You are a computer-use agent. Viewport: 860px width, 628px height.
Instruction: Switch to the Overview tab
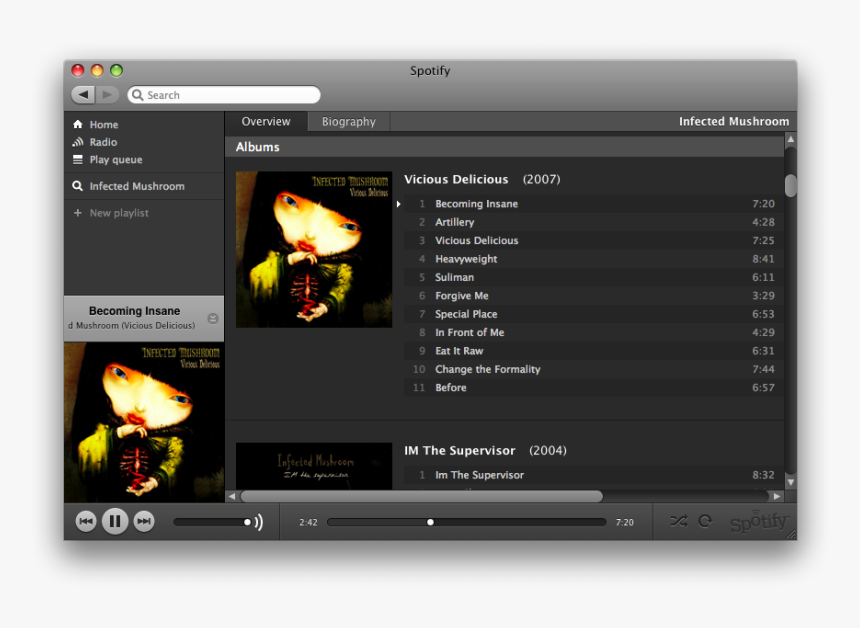tap(266, 121)
